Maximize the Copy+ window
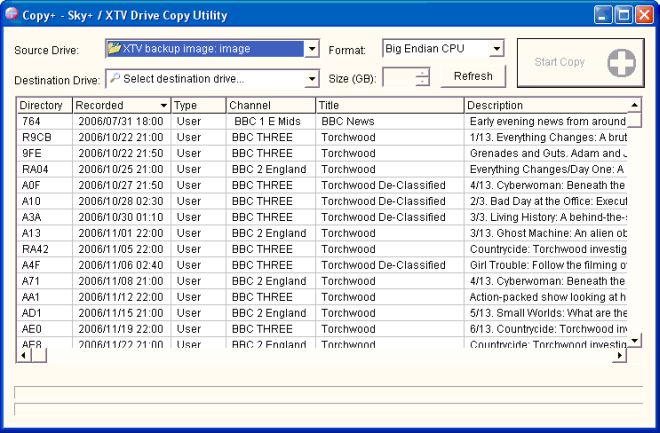 pyautogui.click(x=622, y=15)
